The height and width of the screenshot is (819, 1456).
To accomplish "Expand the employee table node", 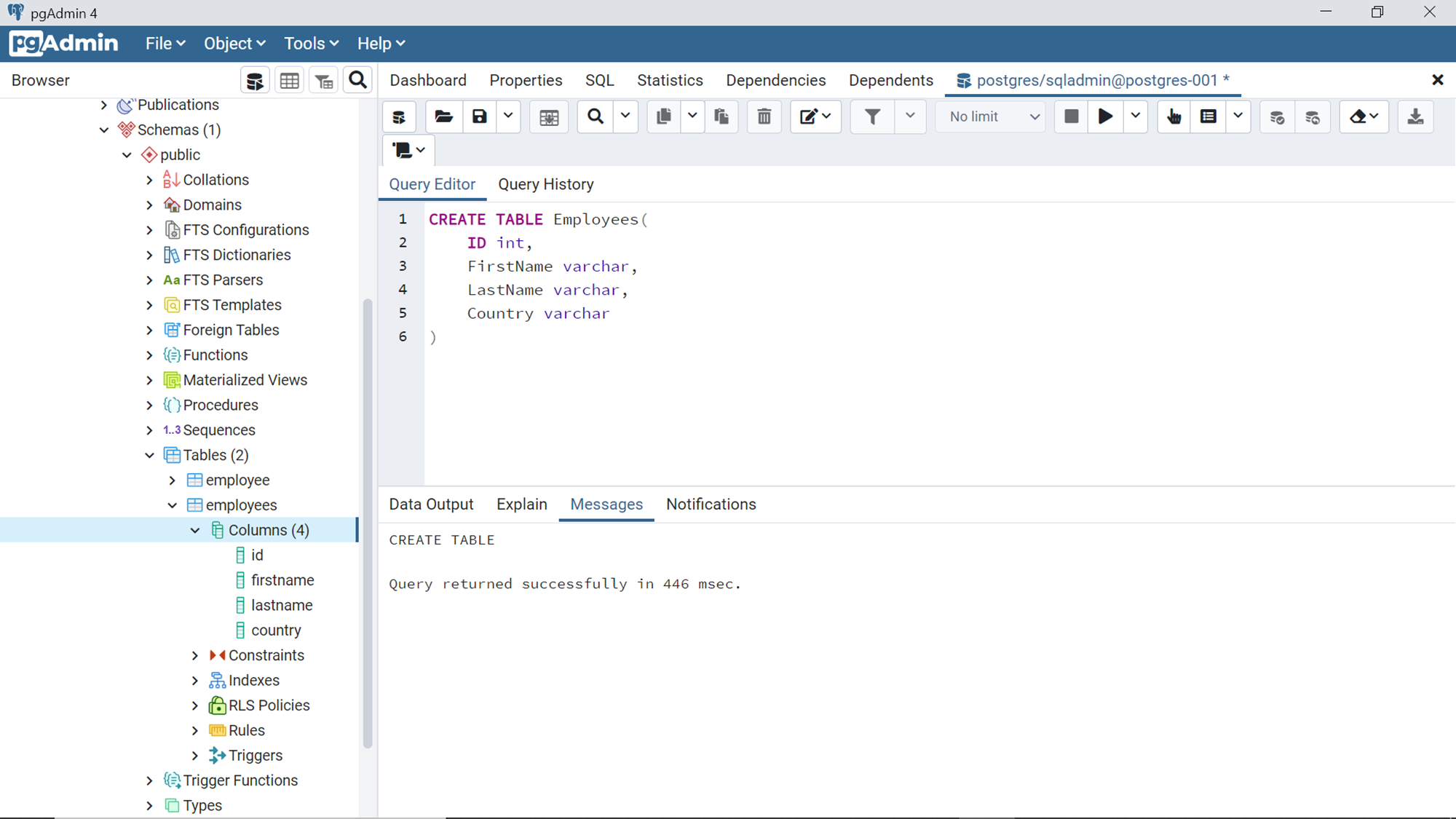I will (173, 480).
